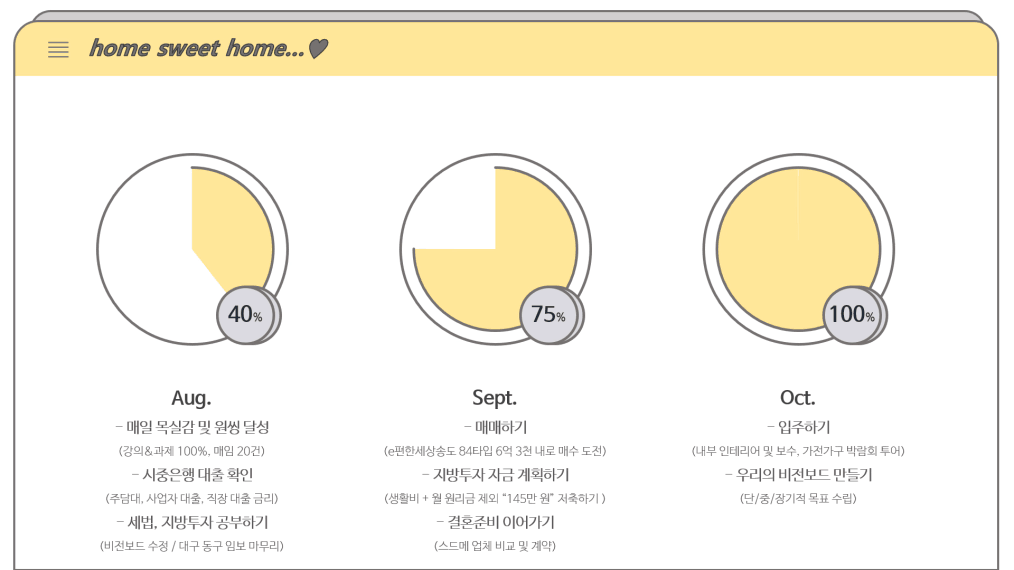
Task: Click the home sweet home title
Action: [x=197, y=48]
